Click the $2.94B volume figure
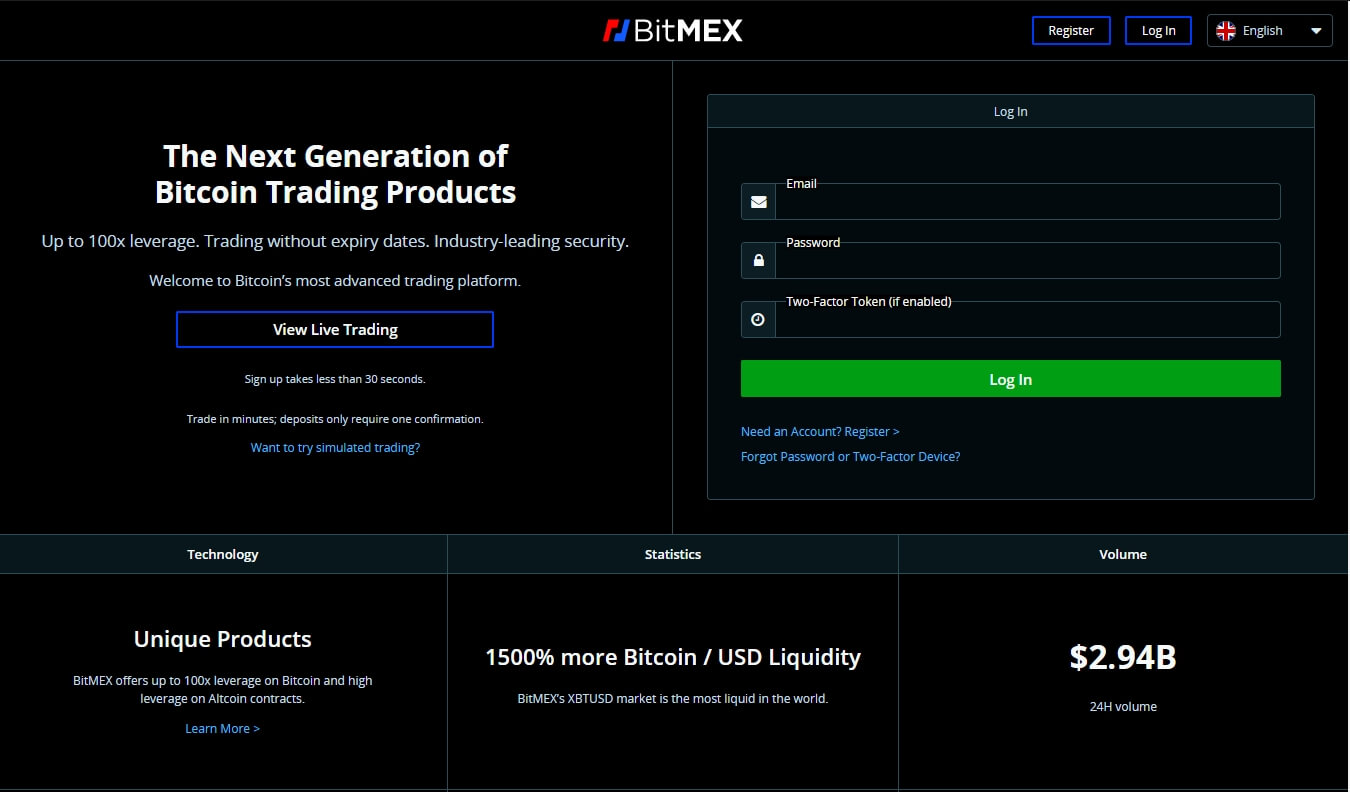 (1123, 657)
